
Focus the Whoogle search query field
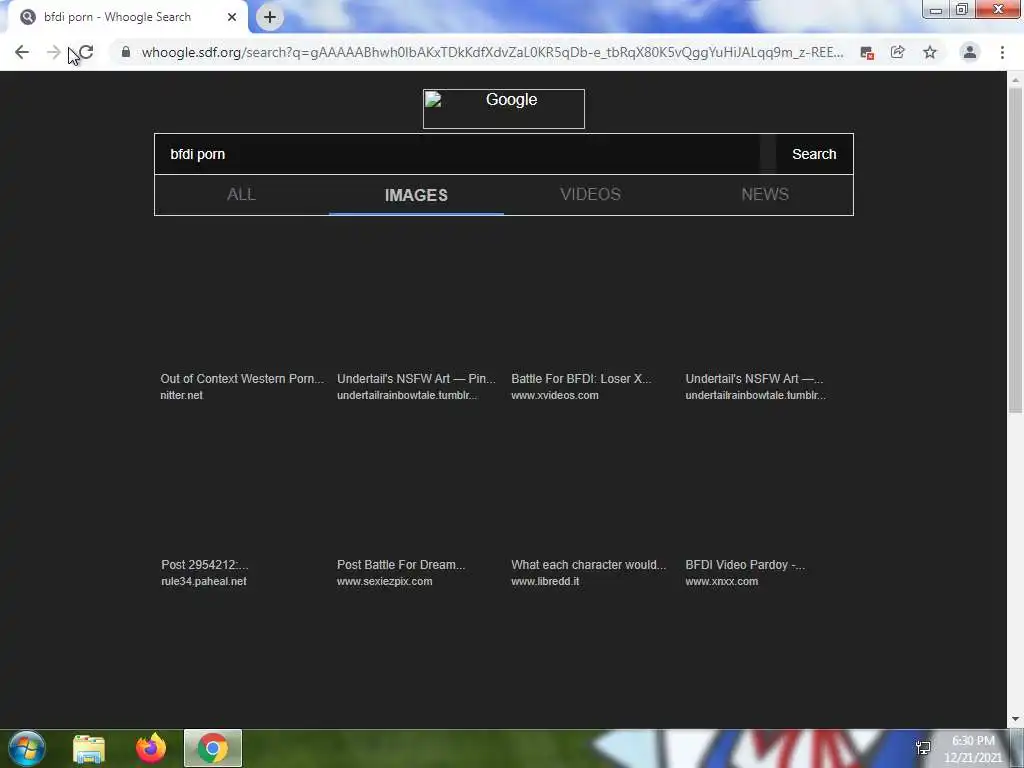457,154
